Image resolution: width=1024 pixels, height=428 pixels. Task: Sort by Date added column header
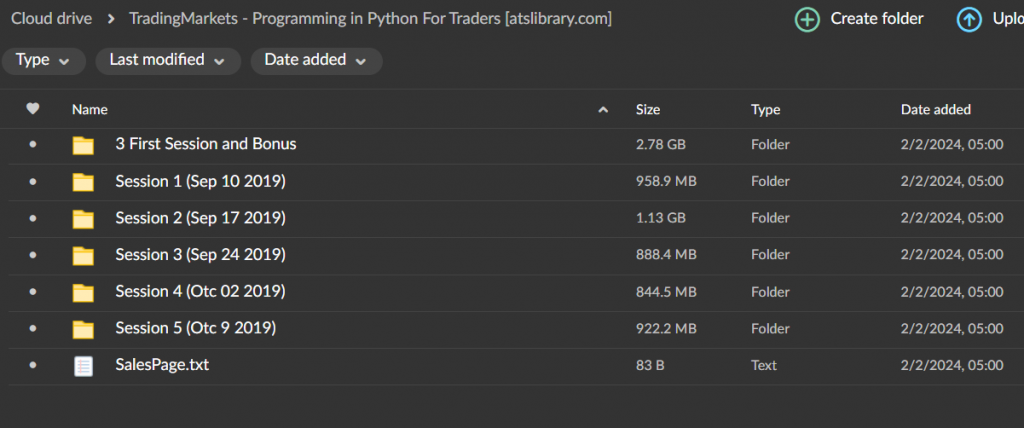936,110
